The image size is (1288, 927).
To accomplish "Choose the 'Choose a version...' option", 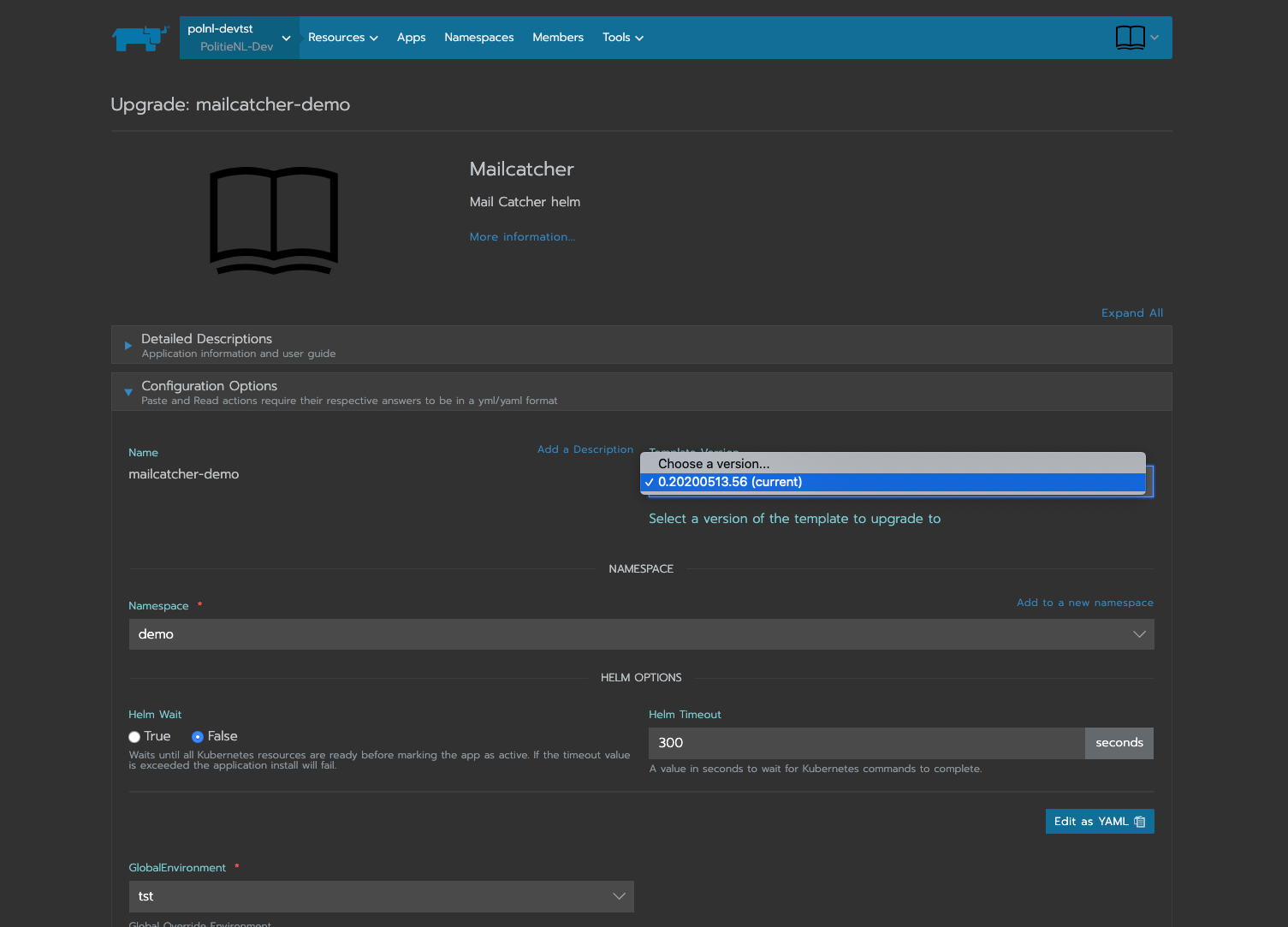I will (x=893, y=464).
